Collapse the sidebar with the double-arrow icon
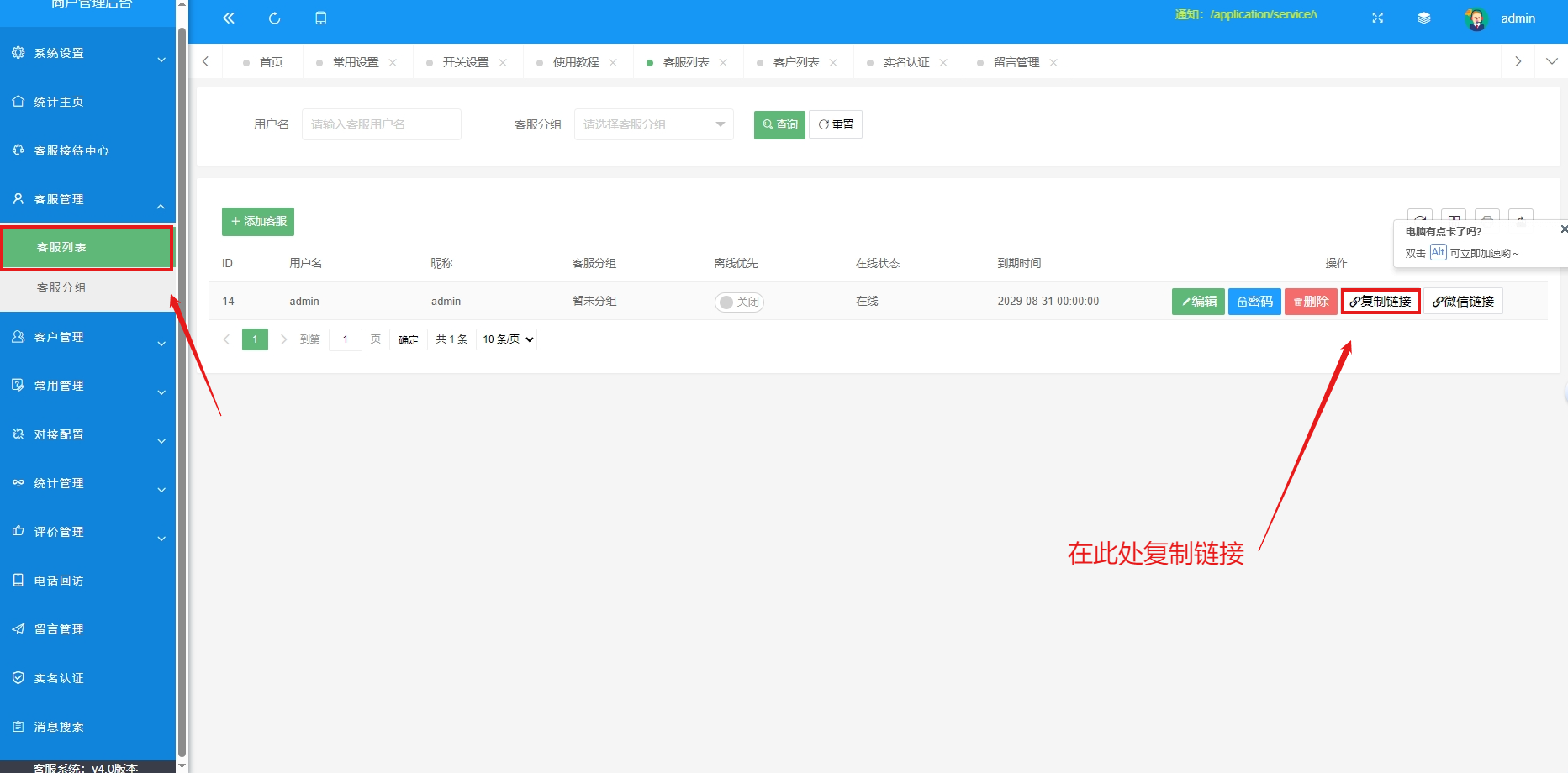The height and width of the screenshot is (773, 1568). pyautogui.click(x=228, y=17)
